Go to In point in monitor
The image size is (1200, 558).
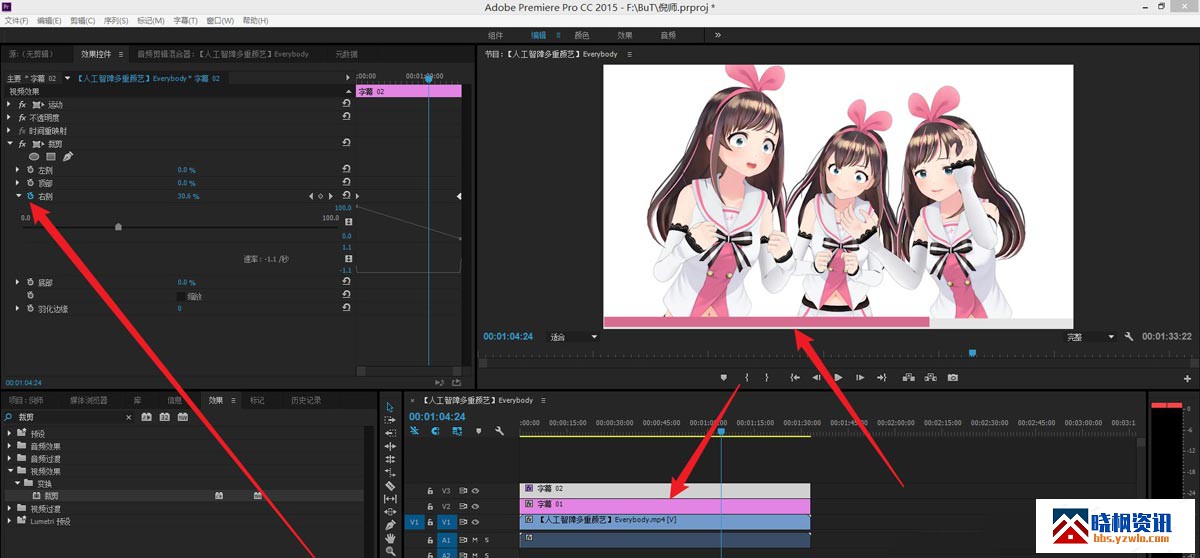[x=795, y=377]
